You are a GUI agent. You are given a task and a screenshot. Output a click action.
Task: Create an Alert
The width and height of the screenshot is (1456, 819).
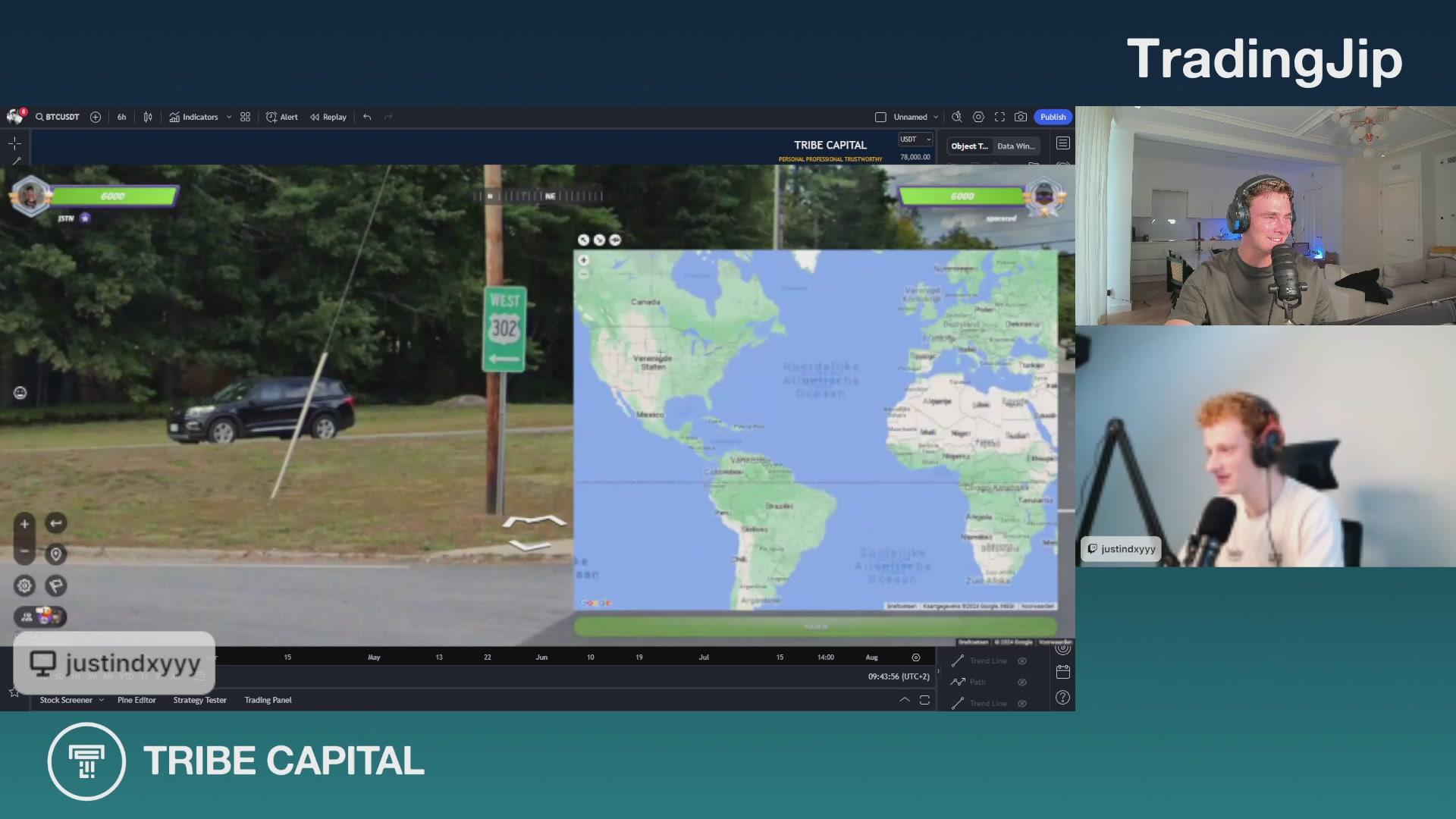pos(282,117)
